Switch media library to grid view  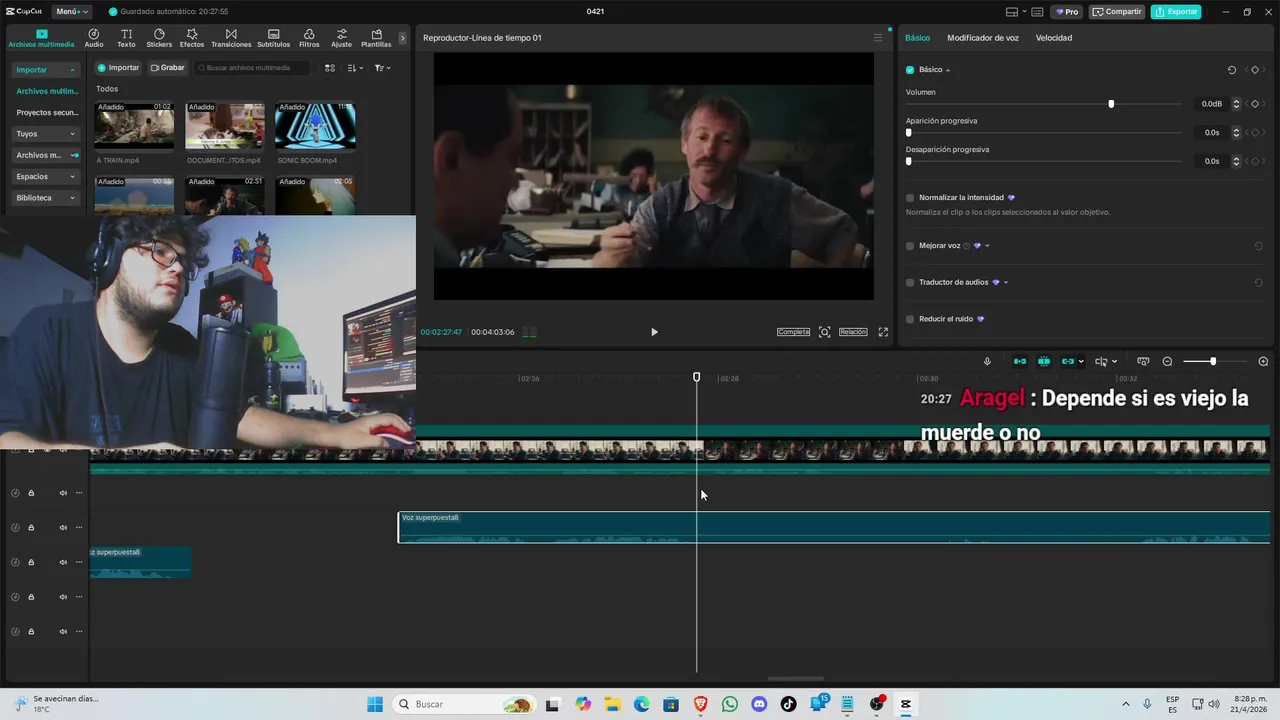point(330,68)
